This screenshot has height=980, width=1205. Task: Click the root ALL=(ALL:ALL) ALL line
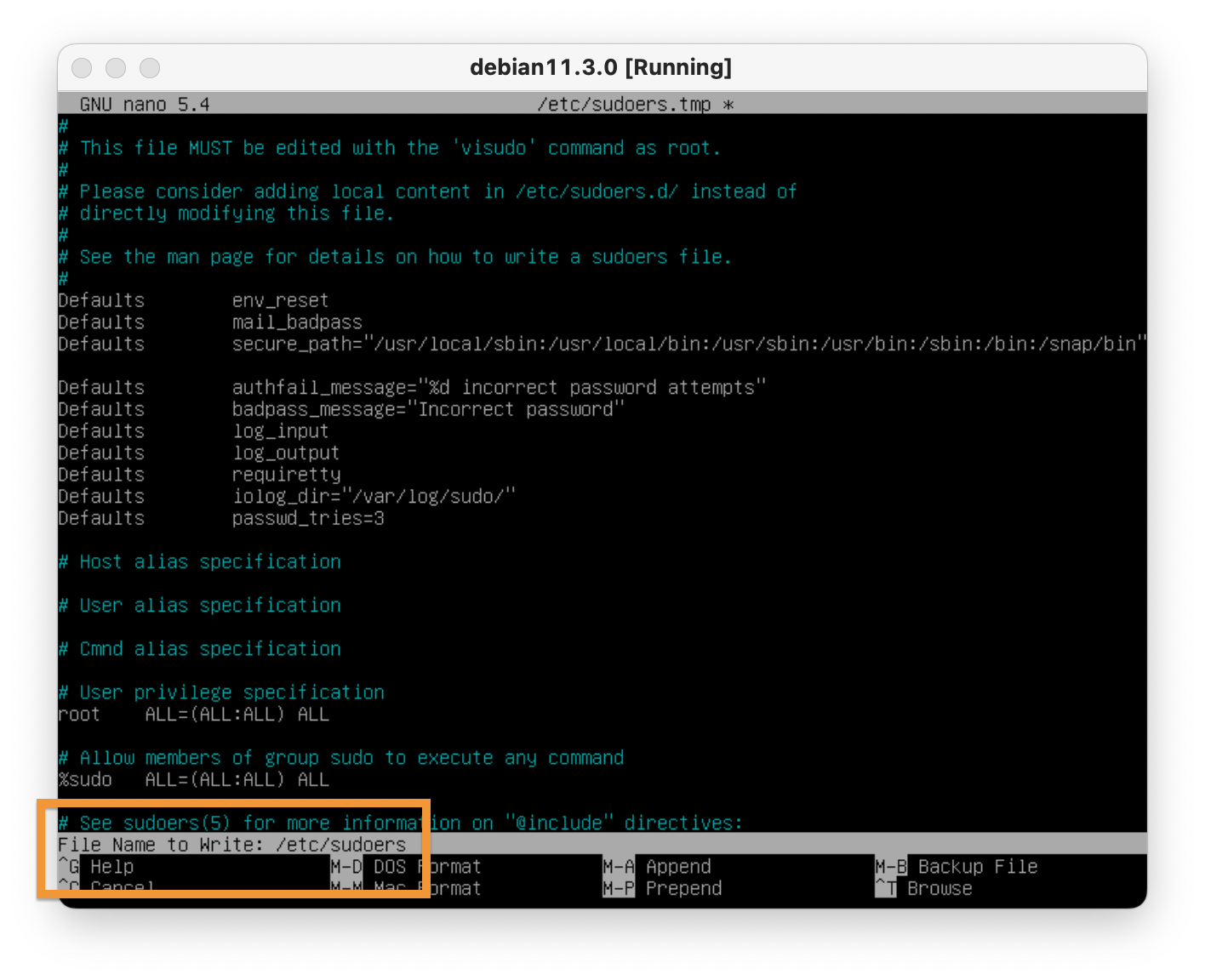pyautogui.click(x=193, y=715)
